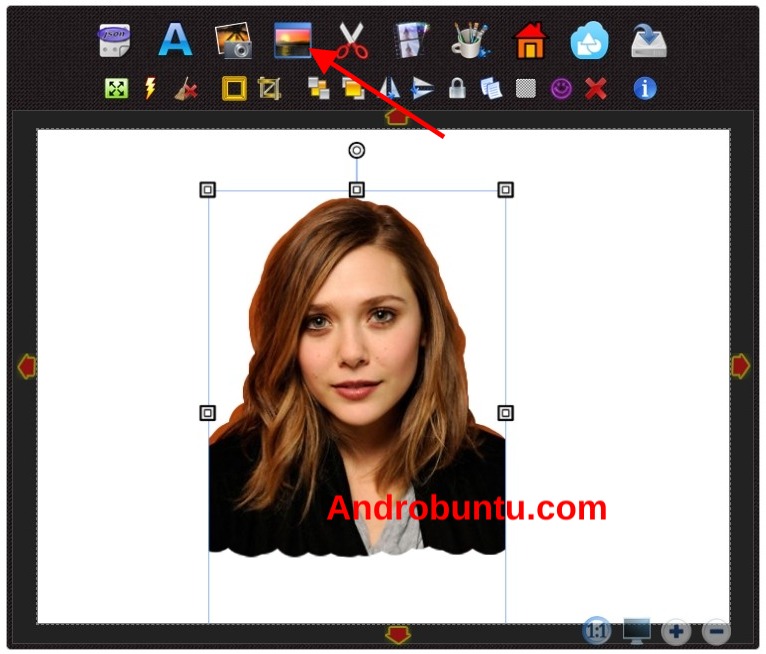
Task: Select the red scissors cut tool
Action: pos(353,41)
